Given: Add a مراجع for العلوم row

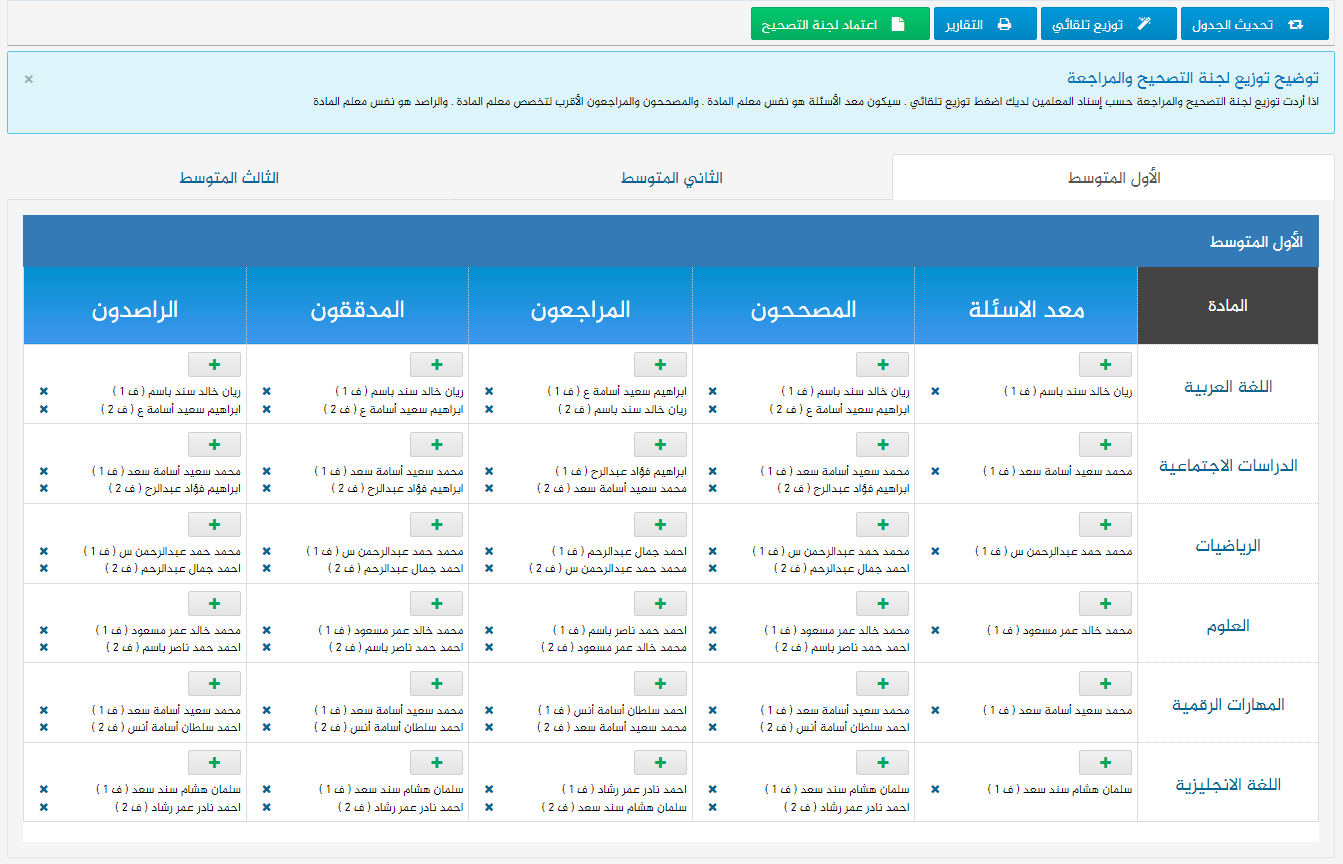Looking at the screenshot, I should [660, 603].
